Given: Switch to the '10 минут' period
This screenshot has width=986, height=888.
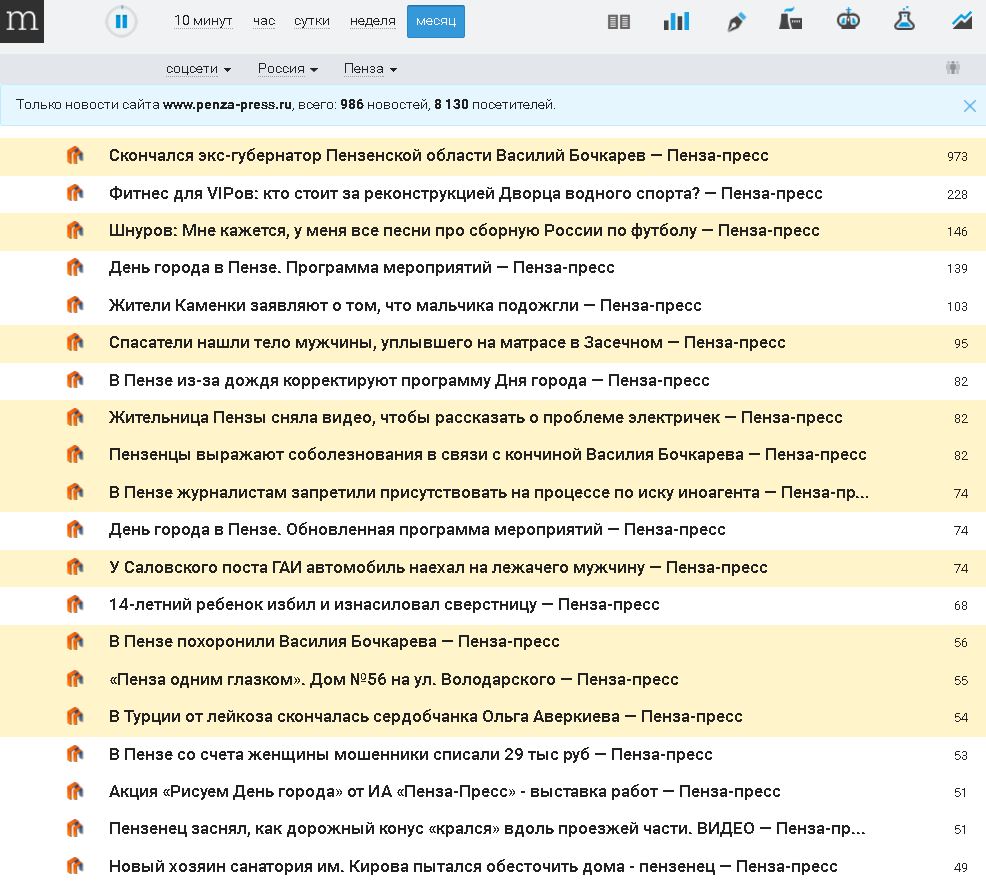Looking at the screenshot, I should click(x=203, y=21).
